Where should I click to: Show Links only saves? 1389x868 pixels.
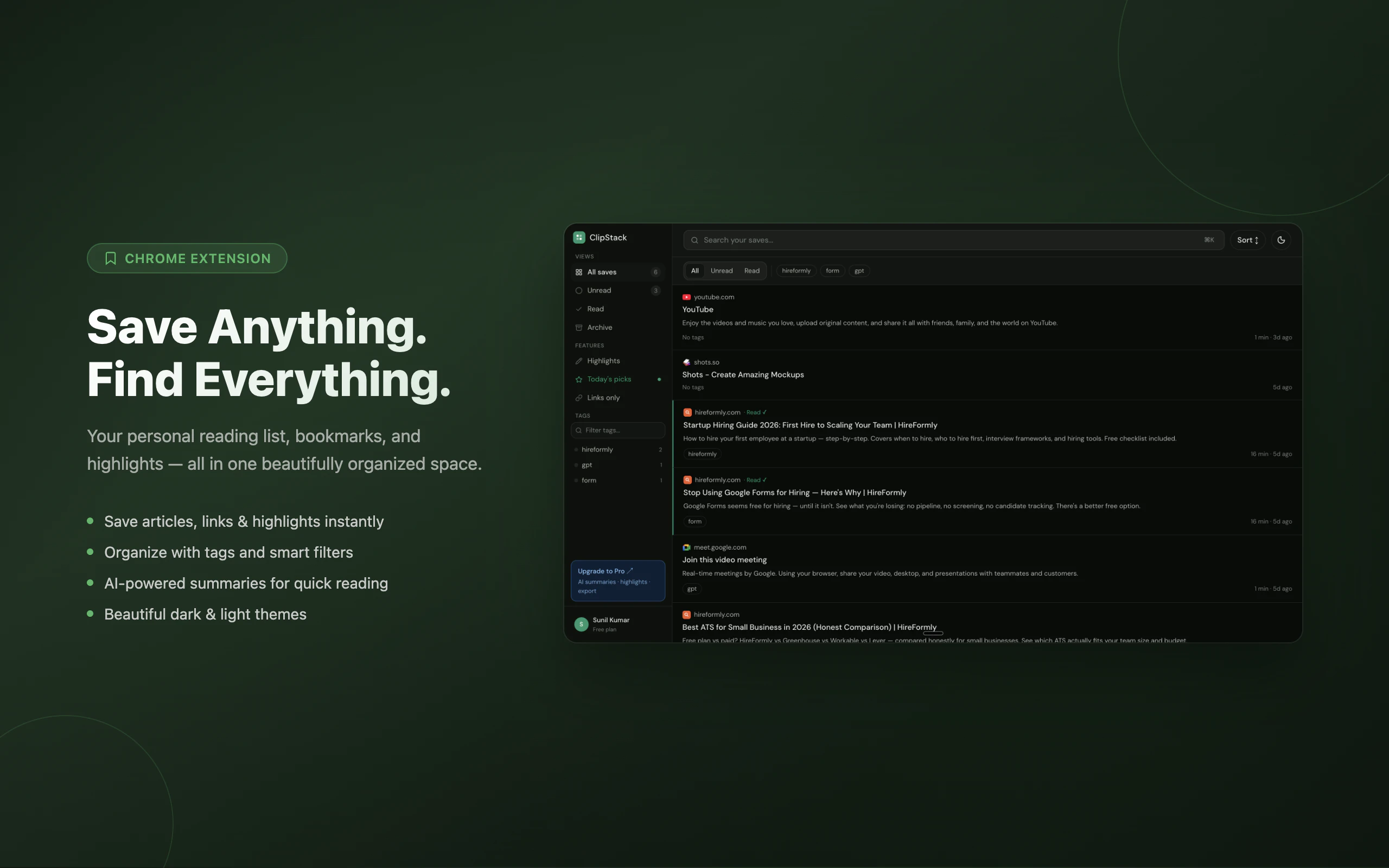pos(603,397)
